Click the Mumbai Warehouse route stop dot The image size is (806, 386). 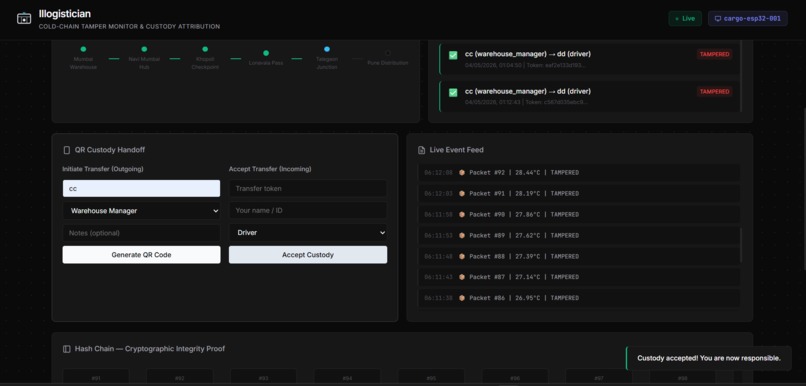click(x=83, y=49)
